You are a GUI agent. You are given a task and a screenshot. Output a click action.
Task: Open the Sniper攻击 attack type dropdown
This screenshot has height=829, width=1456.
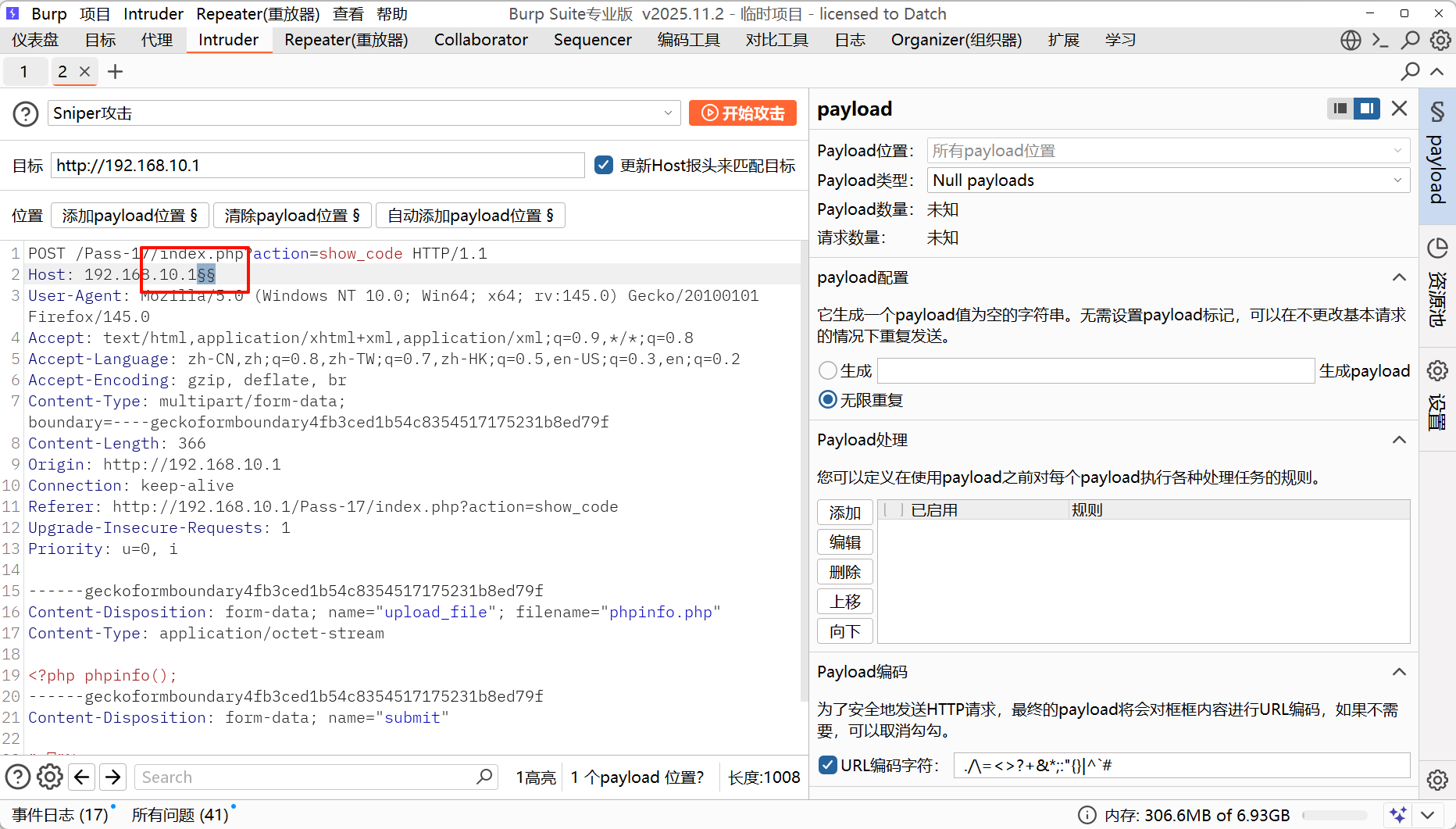pyautogui.click(x=364, y=113)
